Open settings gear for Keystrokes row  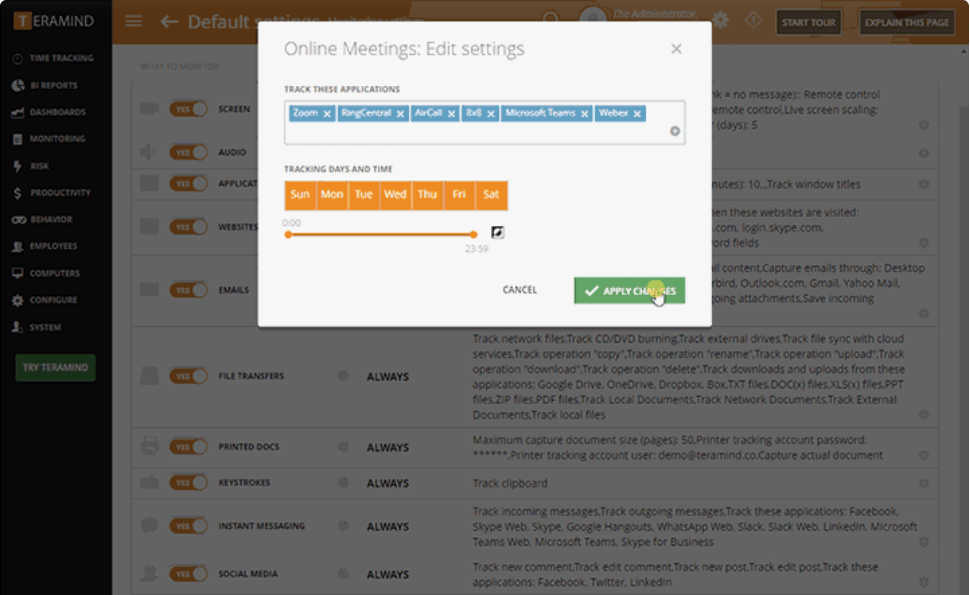click(x=924, y=483)
